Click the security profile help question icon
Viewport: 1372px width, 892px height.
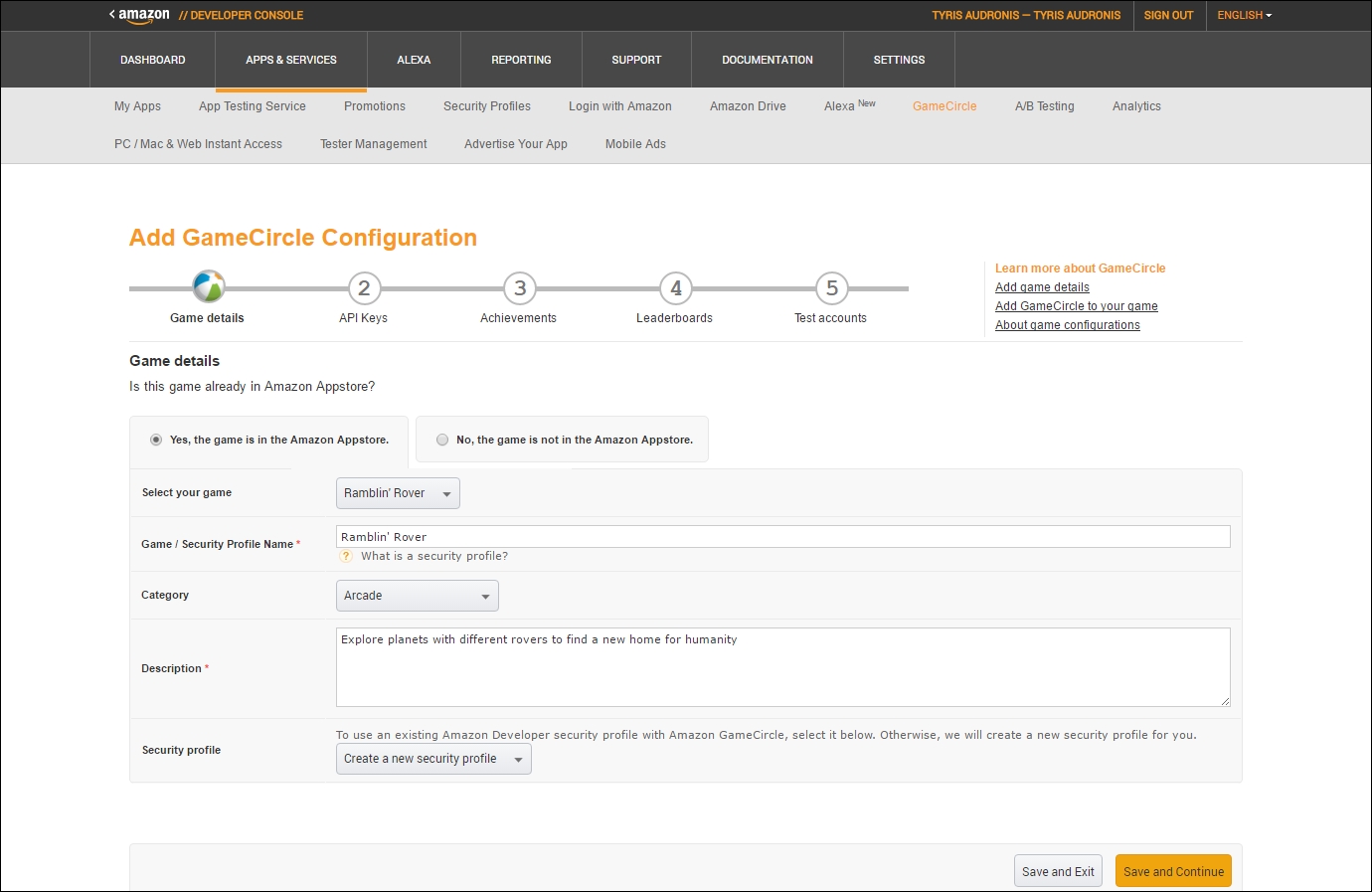click(x=347, y=556)
